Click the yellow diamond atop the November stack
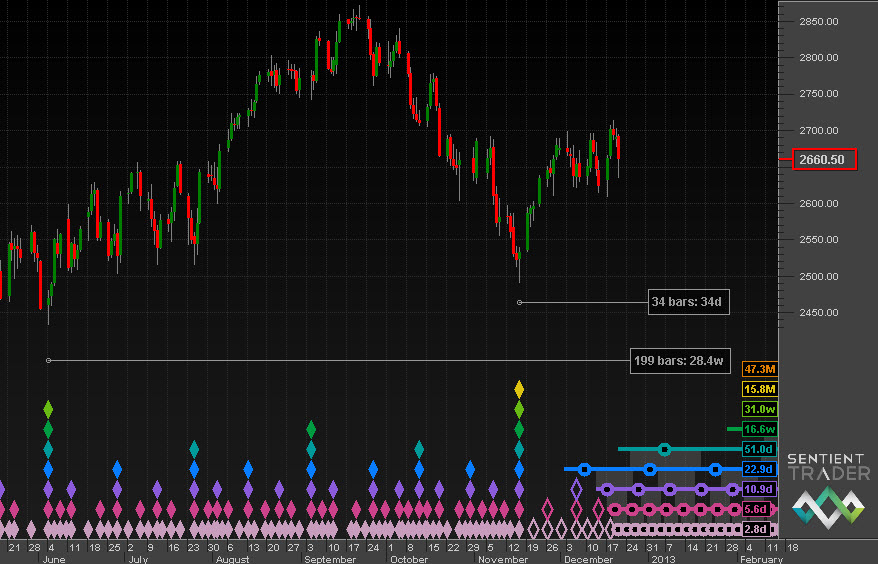 pos(518,388)
